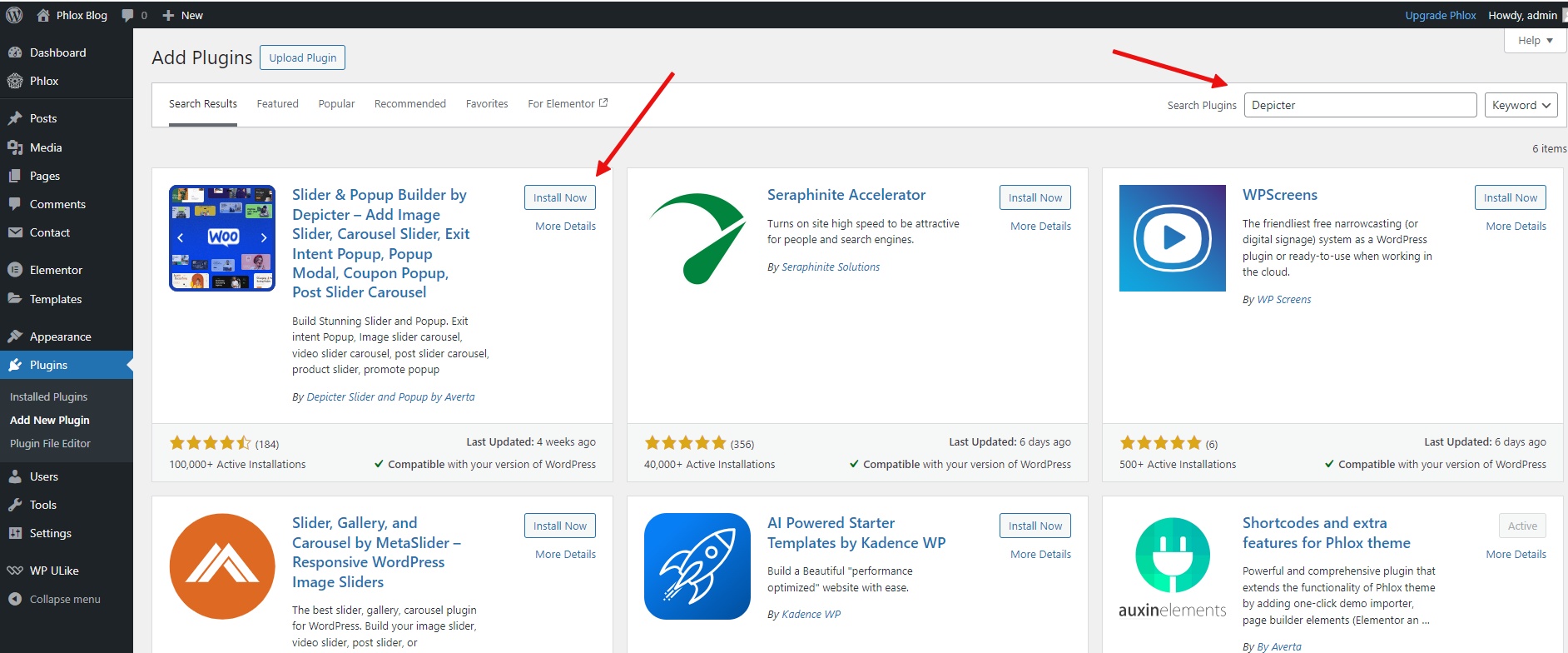The image size is (1568, 653).
Task: Click the Depicter five-star rating
Action: point(210,443)
